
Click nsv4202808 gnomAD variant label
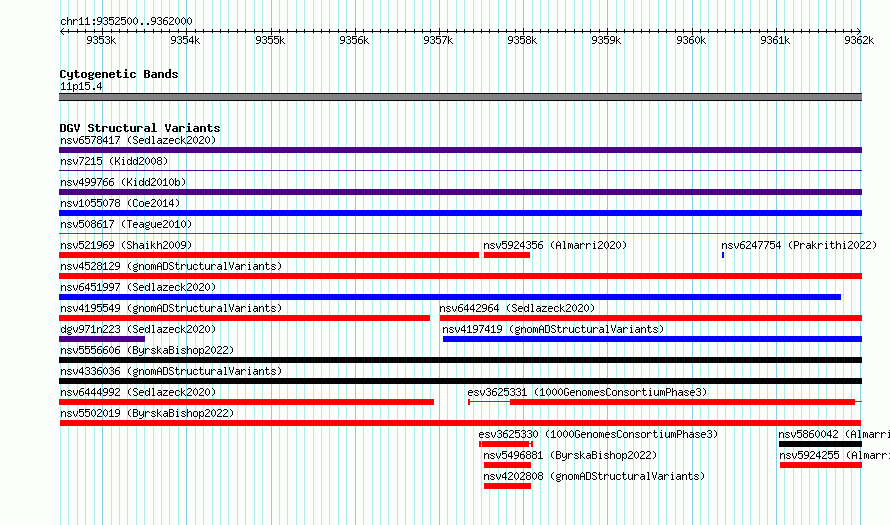[594, 476]
